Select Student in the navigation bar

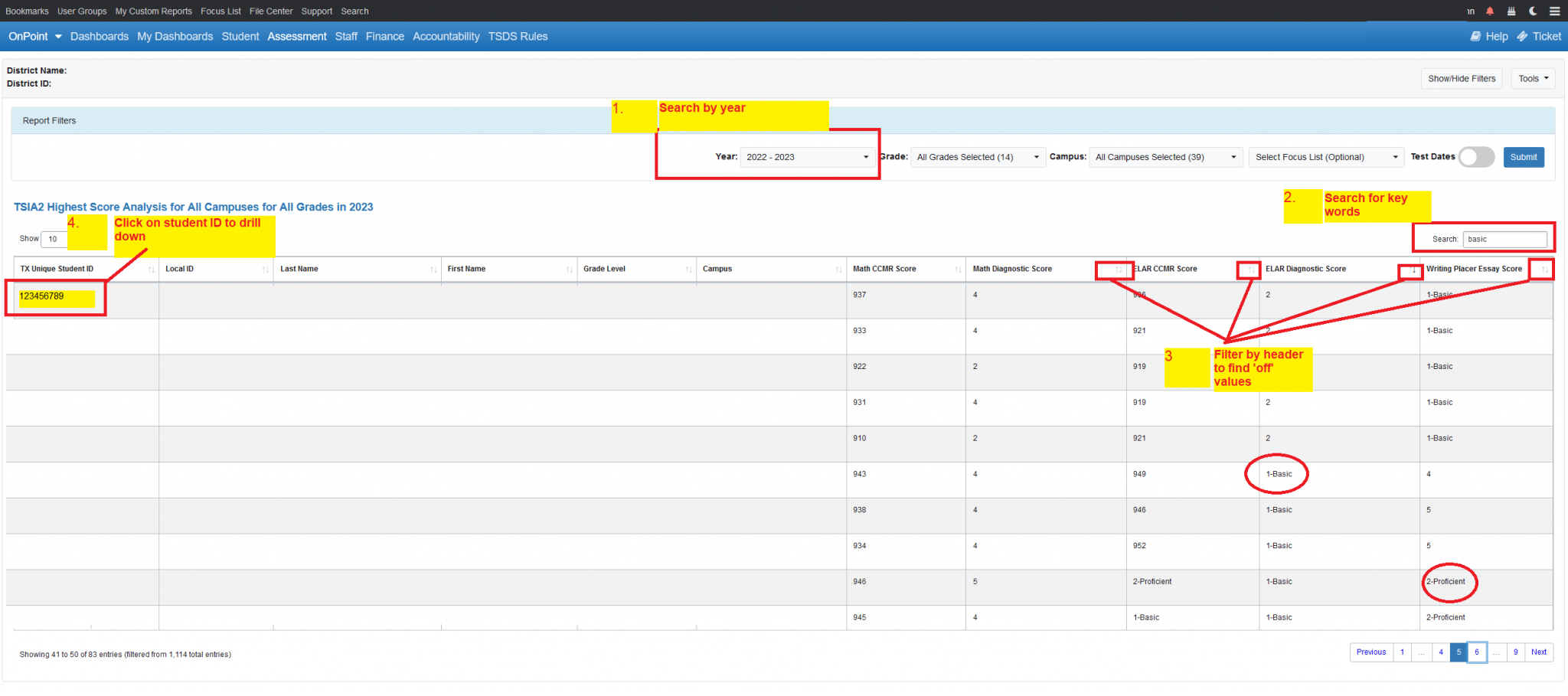coord(240,36)
